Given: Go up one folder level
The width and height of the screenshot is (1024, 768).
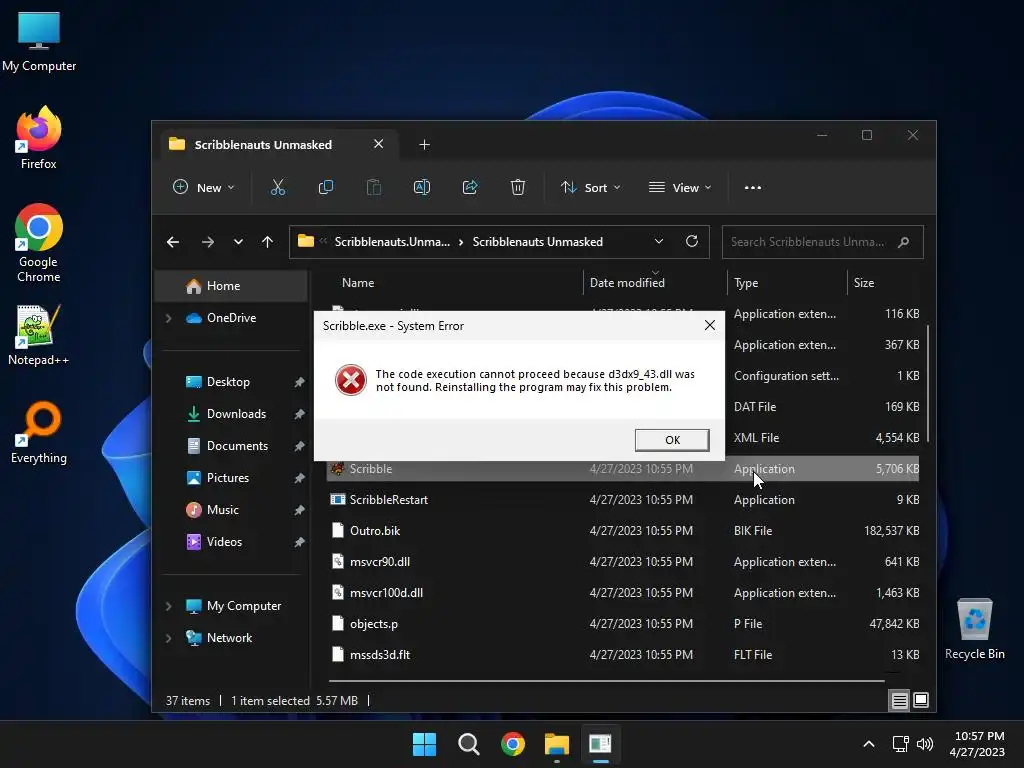Looking at the screenshot, I should 267,242.
